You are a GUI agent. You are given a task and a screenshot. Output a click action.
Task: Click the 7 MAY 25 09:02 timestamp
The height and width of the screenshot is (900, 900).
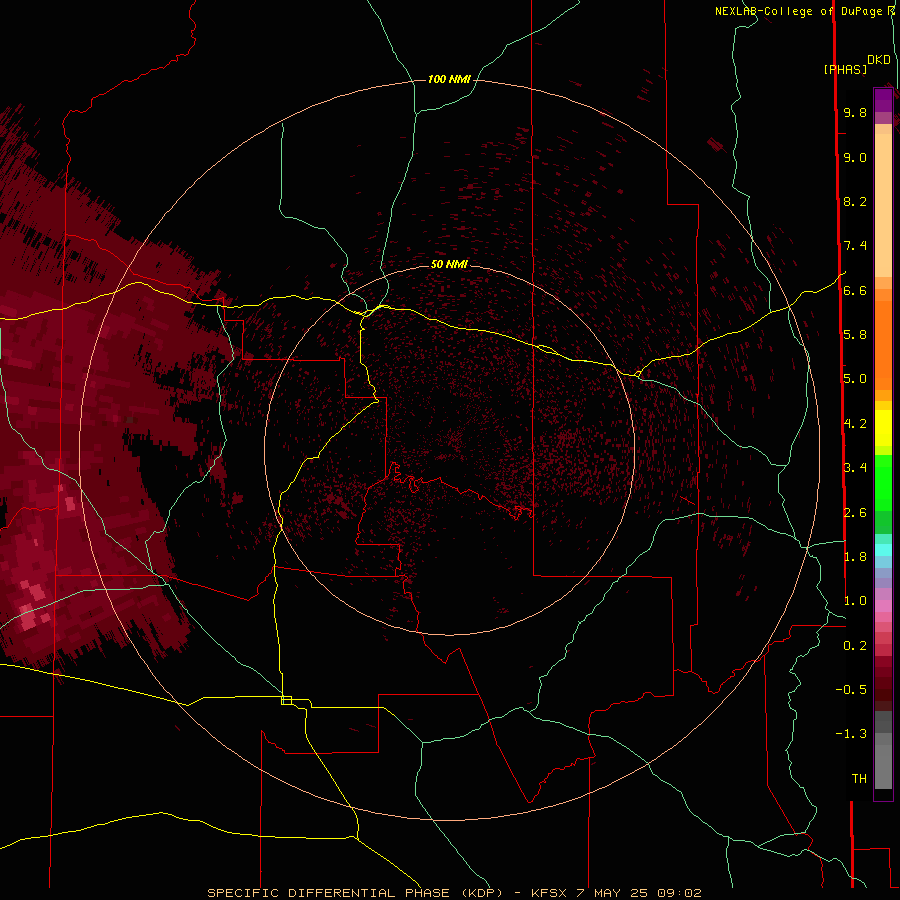[639, 893]
